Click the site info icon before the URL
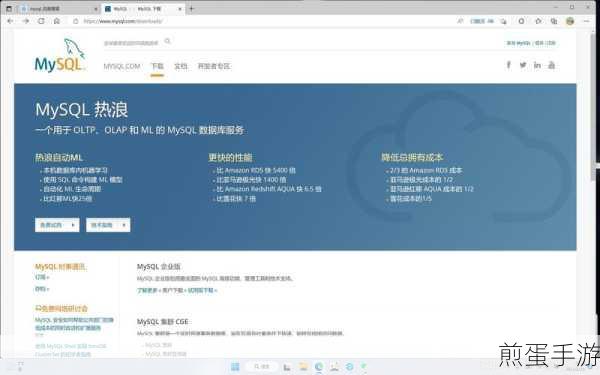Screen dimensions: 600x375 tap(76, 21)
